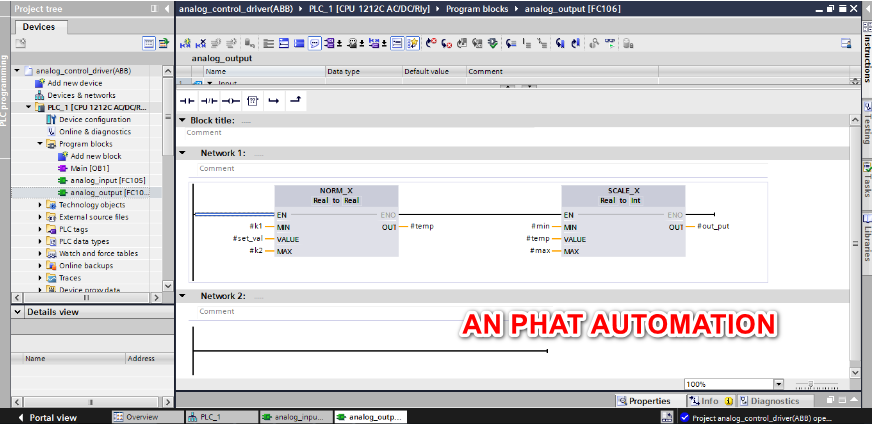873x424 pixels.
Task: Open Online & diagnostics item
Action: (x=94, y=131)
